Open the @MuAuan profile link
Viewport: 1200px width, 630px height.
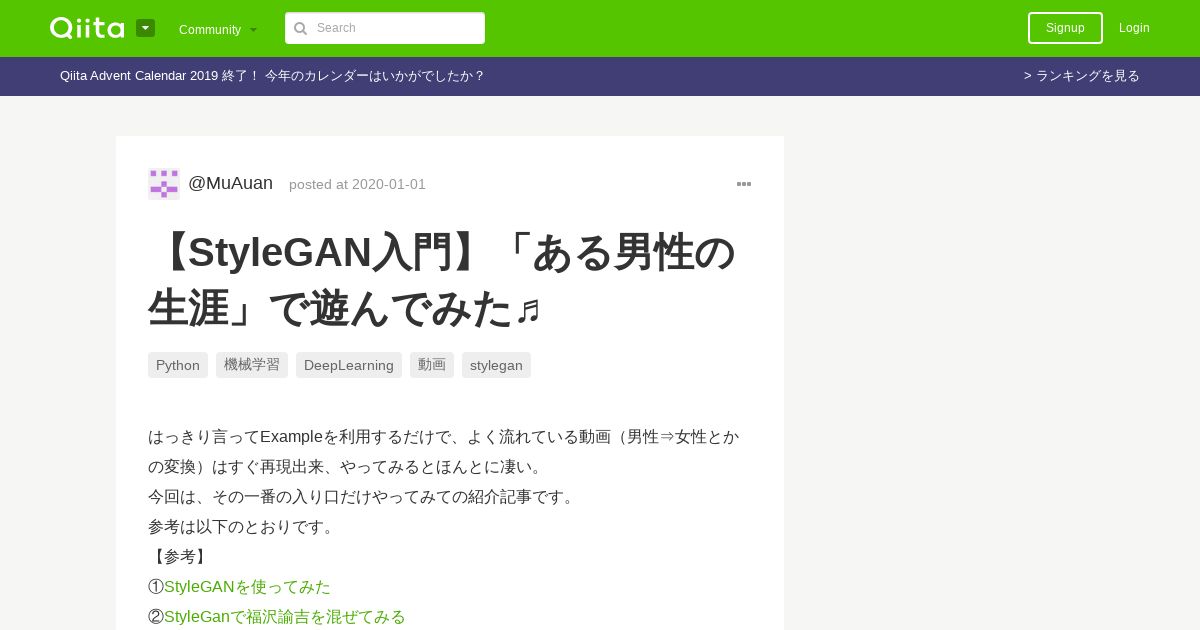coord(230,183)
